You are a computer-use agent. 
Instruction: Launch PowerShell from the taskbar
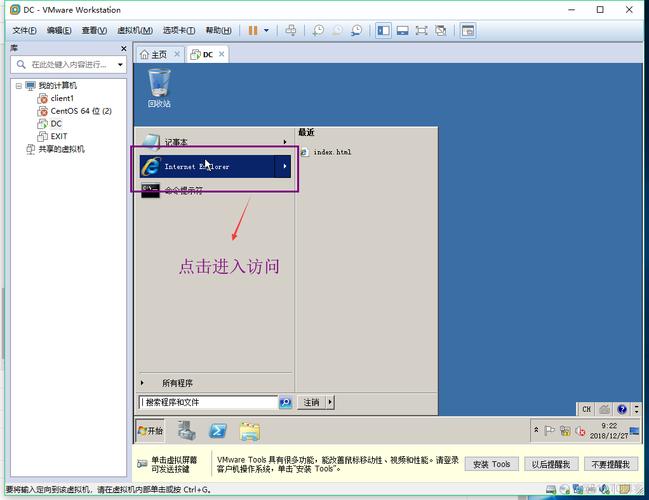click(218, 431)
